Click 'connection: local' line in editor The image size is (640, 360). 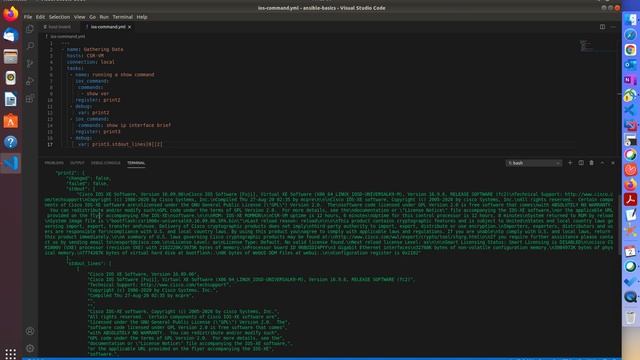91,62
